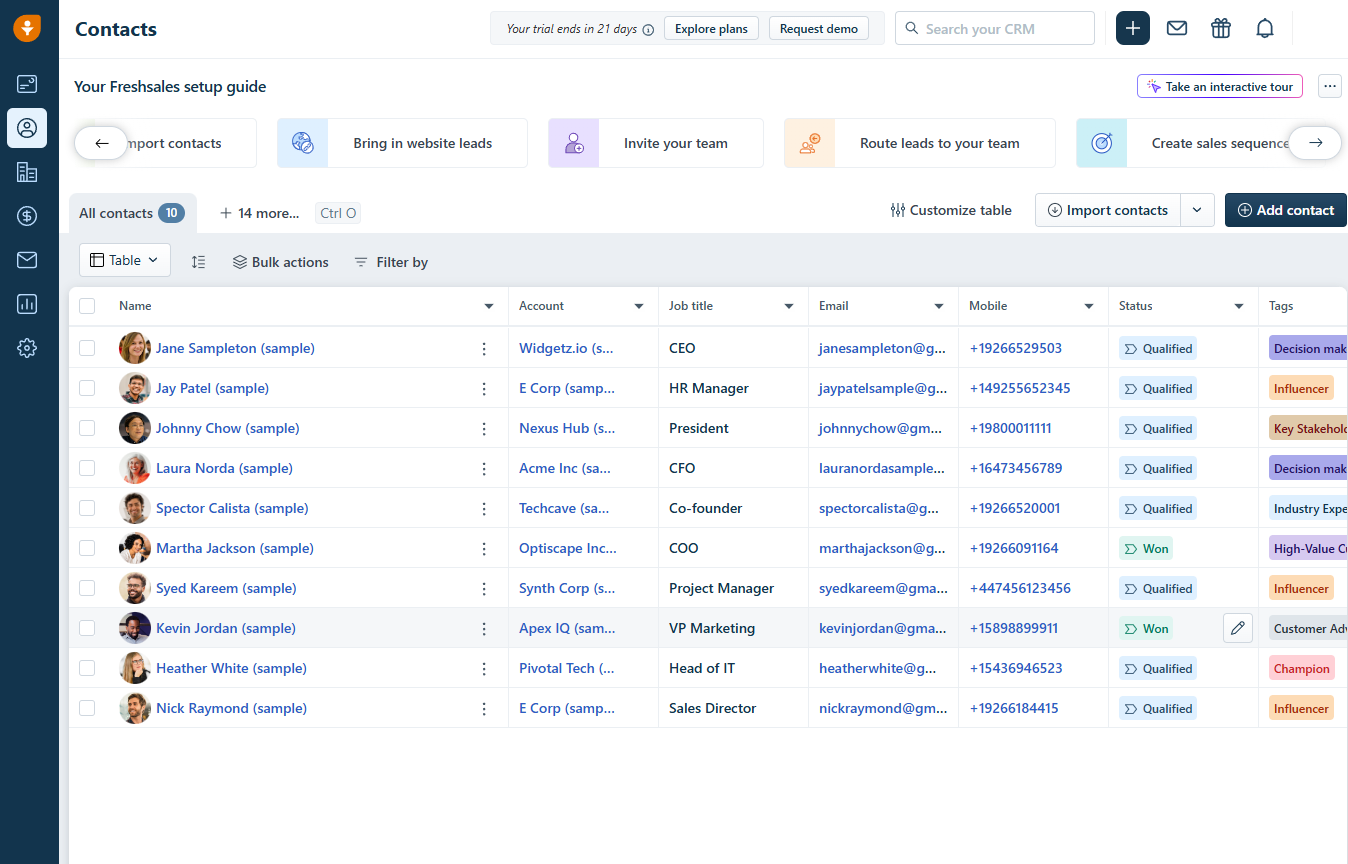Open the Table view dropdown

point(124,260)
